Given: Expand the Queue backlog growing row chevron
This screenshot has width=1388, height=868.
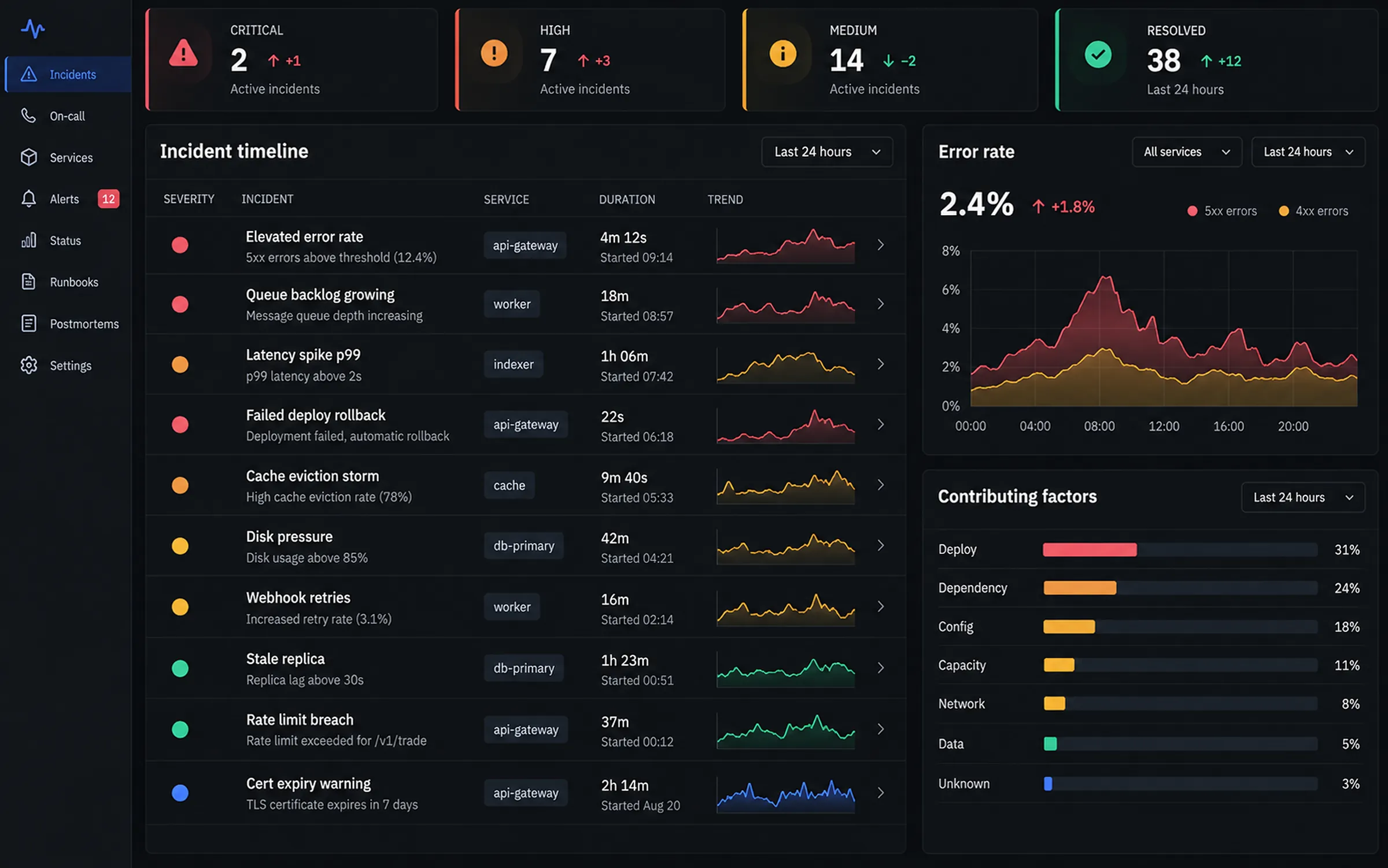Looking at the screenshot, I should click(x=880, y=304).
